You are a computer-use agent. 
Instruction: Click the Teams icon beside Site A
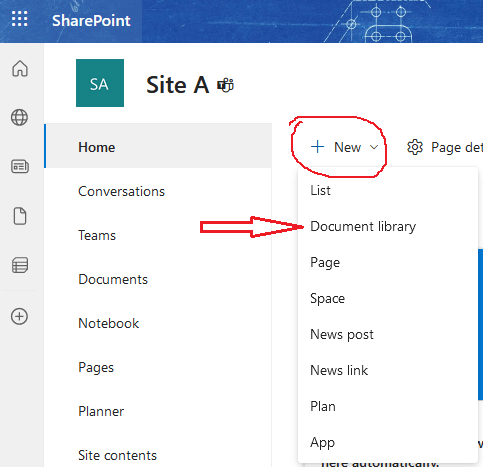[225, 85]
